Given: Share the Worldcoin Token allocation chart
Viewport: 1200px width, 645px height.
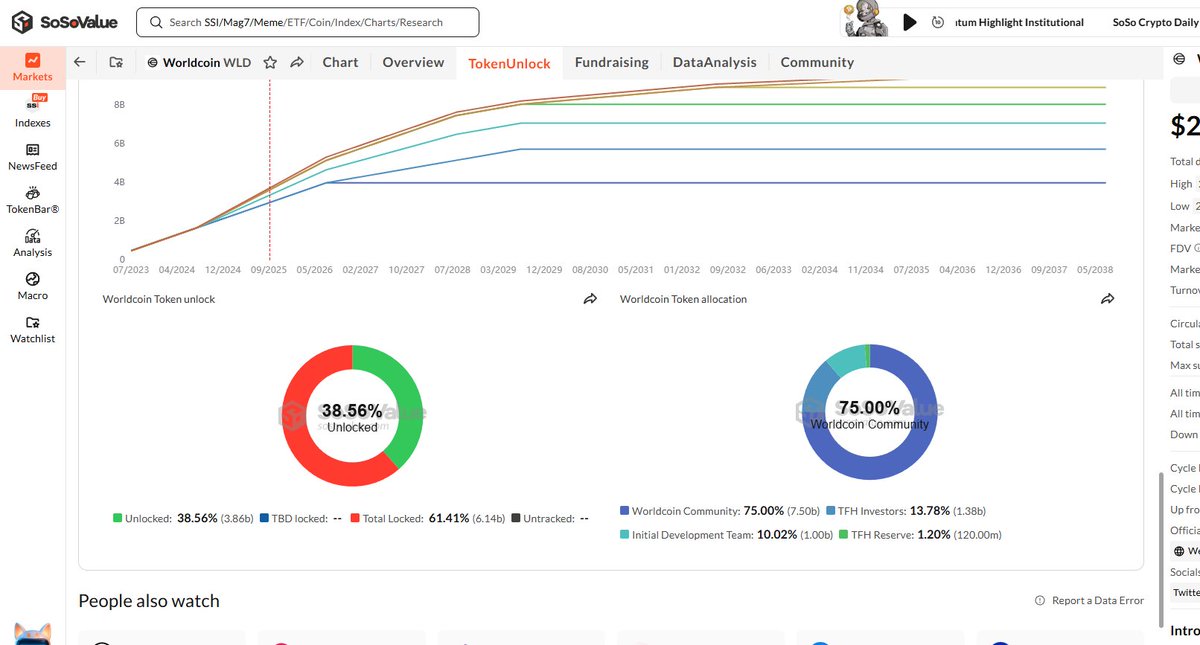Looking at the screenshot, I should 1107,299.
